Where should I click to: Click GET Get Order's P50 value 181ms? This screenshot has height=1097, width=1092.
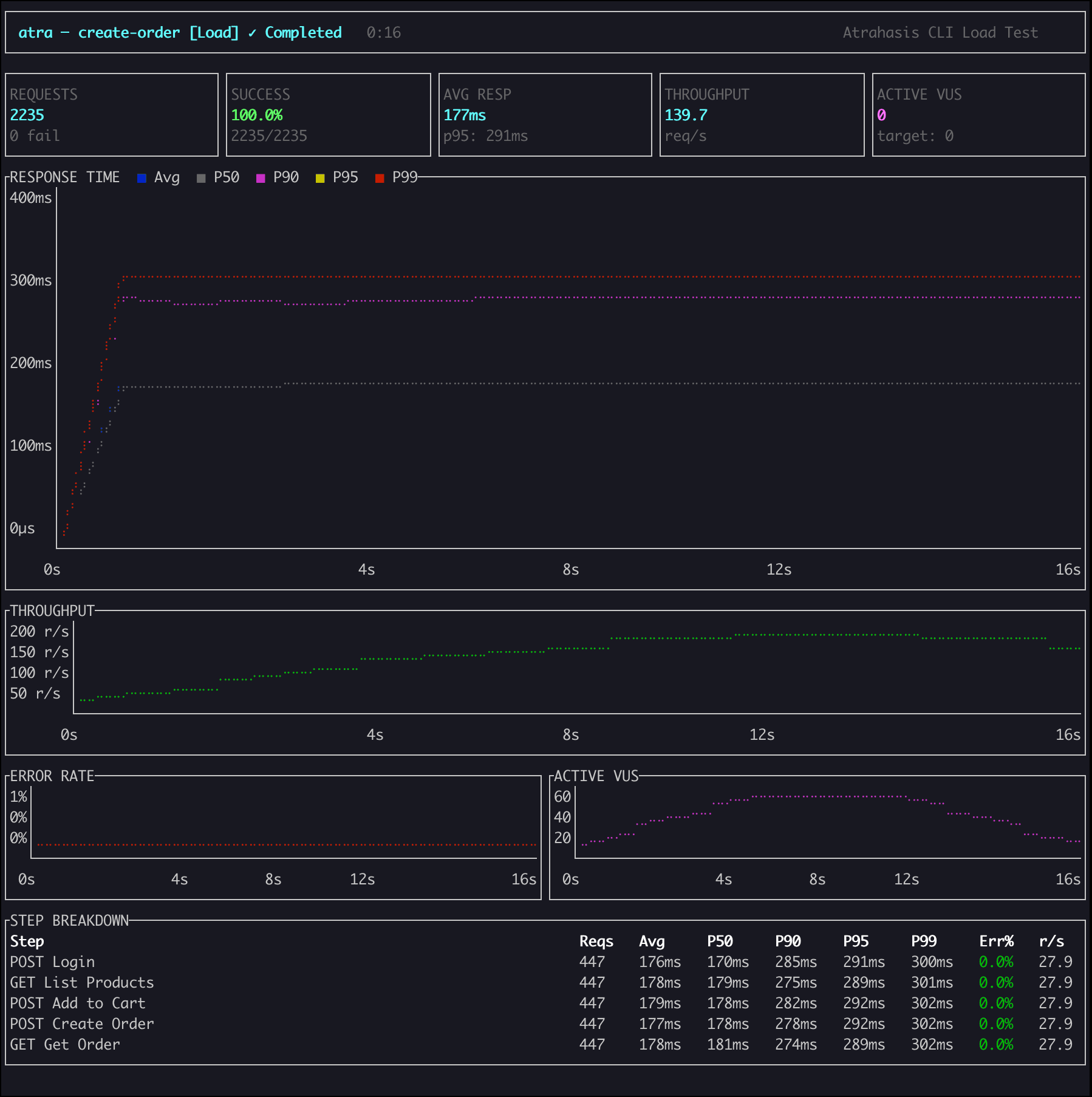click(x=728, y=1045)
